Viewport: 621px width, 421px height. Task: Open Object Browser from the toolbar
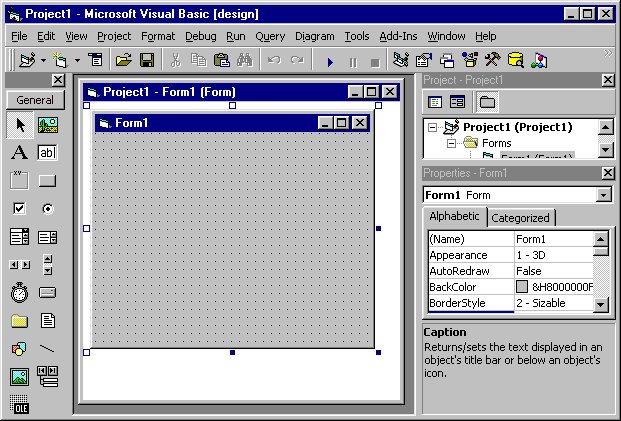[x=470, y=60]
